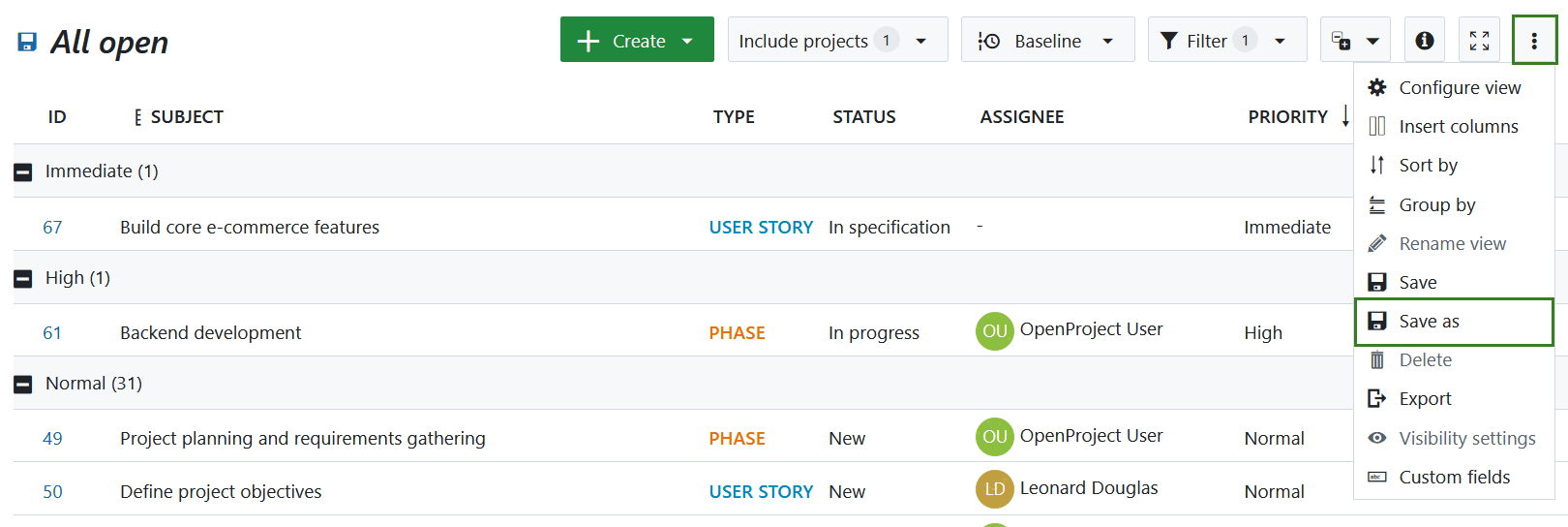Collapse the High (1) group
Viewport: 1568px width, 527px height.
pos(23,279)
